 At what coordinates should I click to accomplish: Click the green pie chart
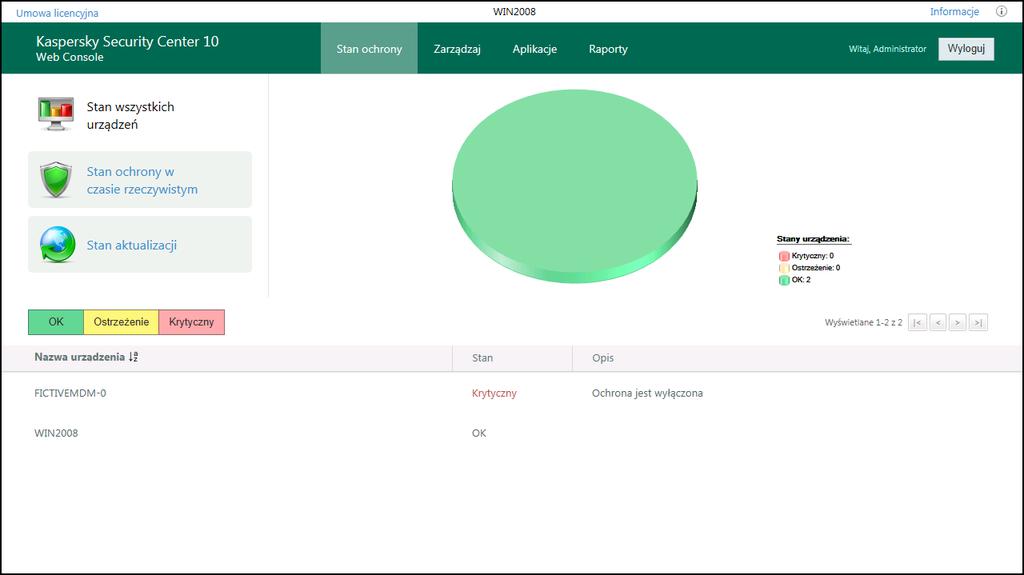tap(575, 186)
